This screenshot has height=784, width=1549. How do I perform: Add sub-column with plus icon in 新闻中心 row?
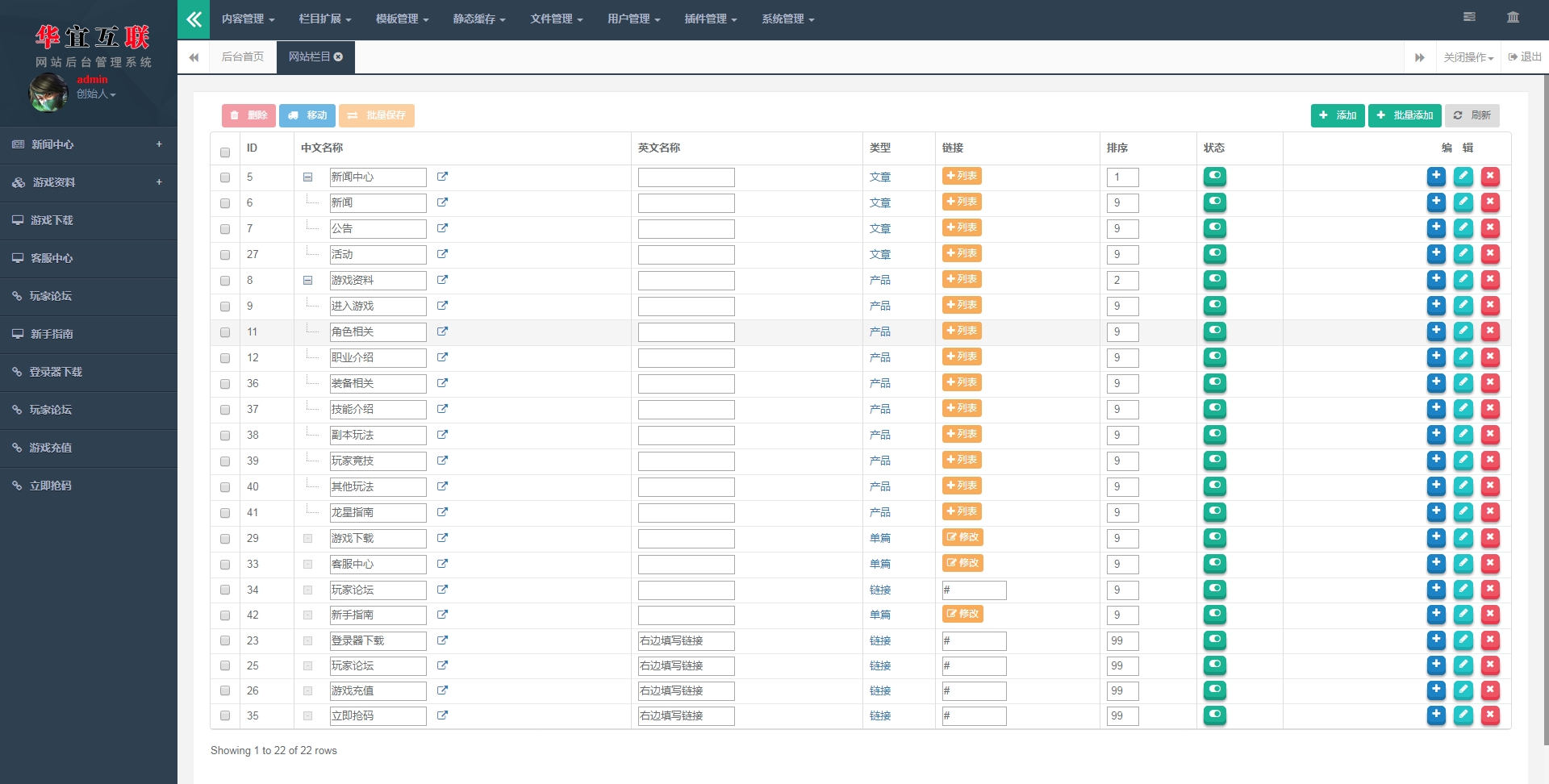pyautogui.click(x=1436, y=176)
